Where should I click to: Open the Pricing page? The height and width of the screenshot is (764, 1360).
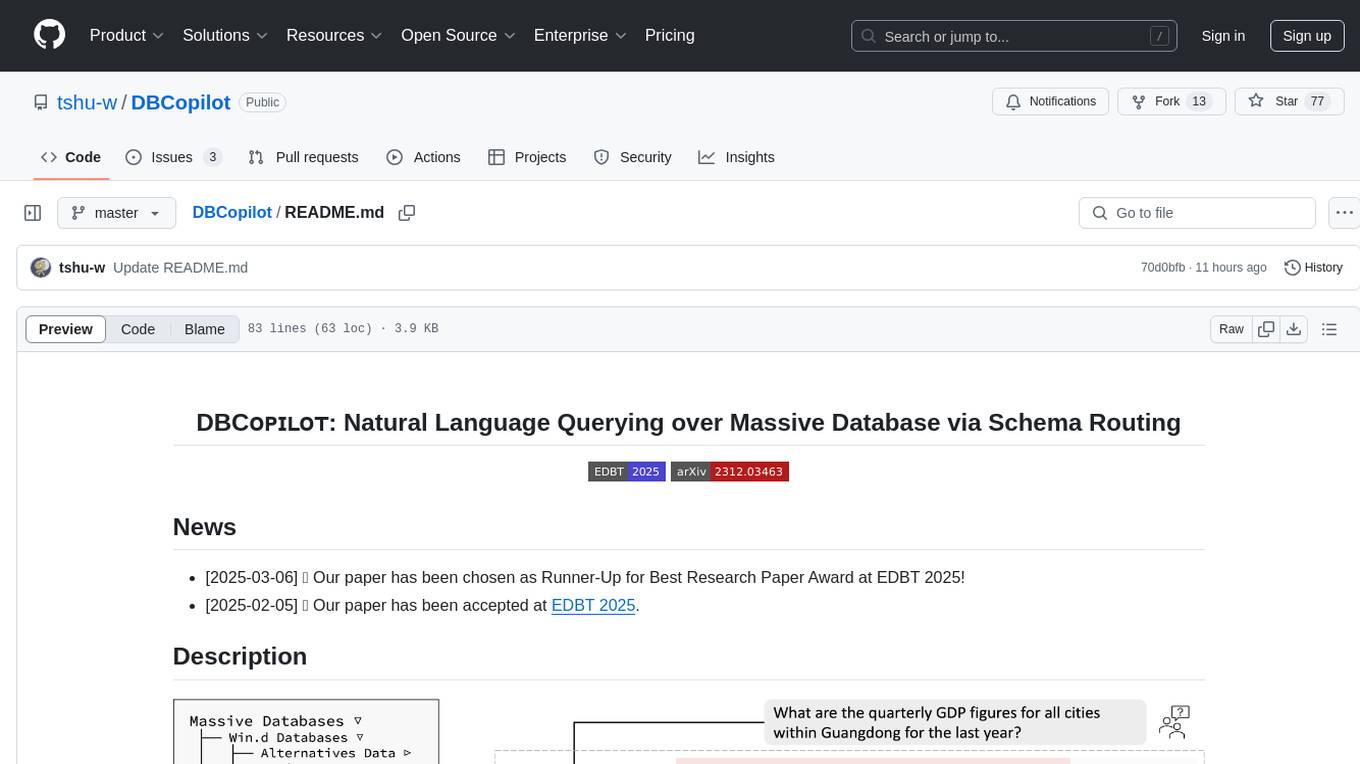670,35
